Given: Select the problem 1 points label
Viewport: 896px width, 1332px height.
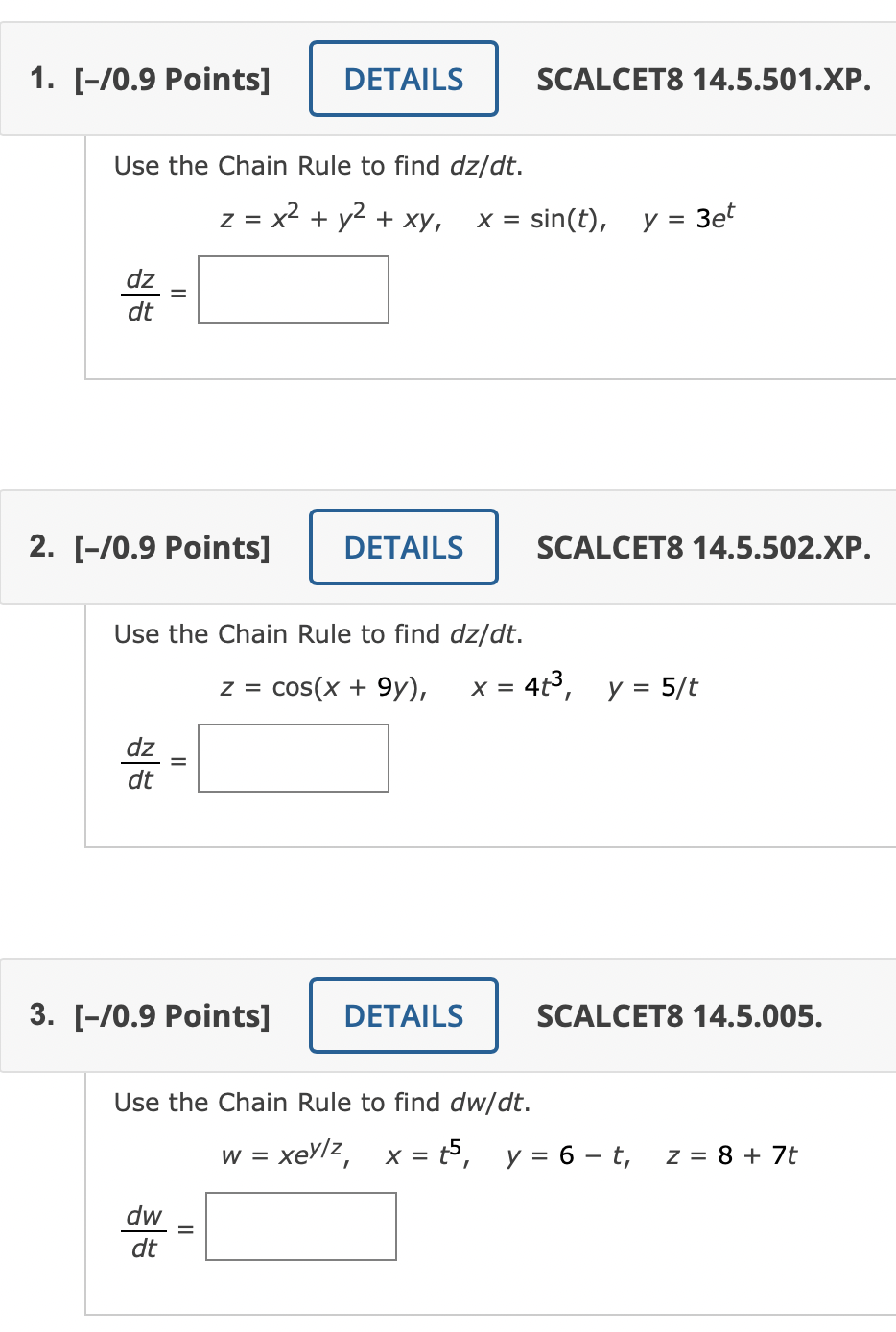Looking at the screenshot, I should pos(171,80).
